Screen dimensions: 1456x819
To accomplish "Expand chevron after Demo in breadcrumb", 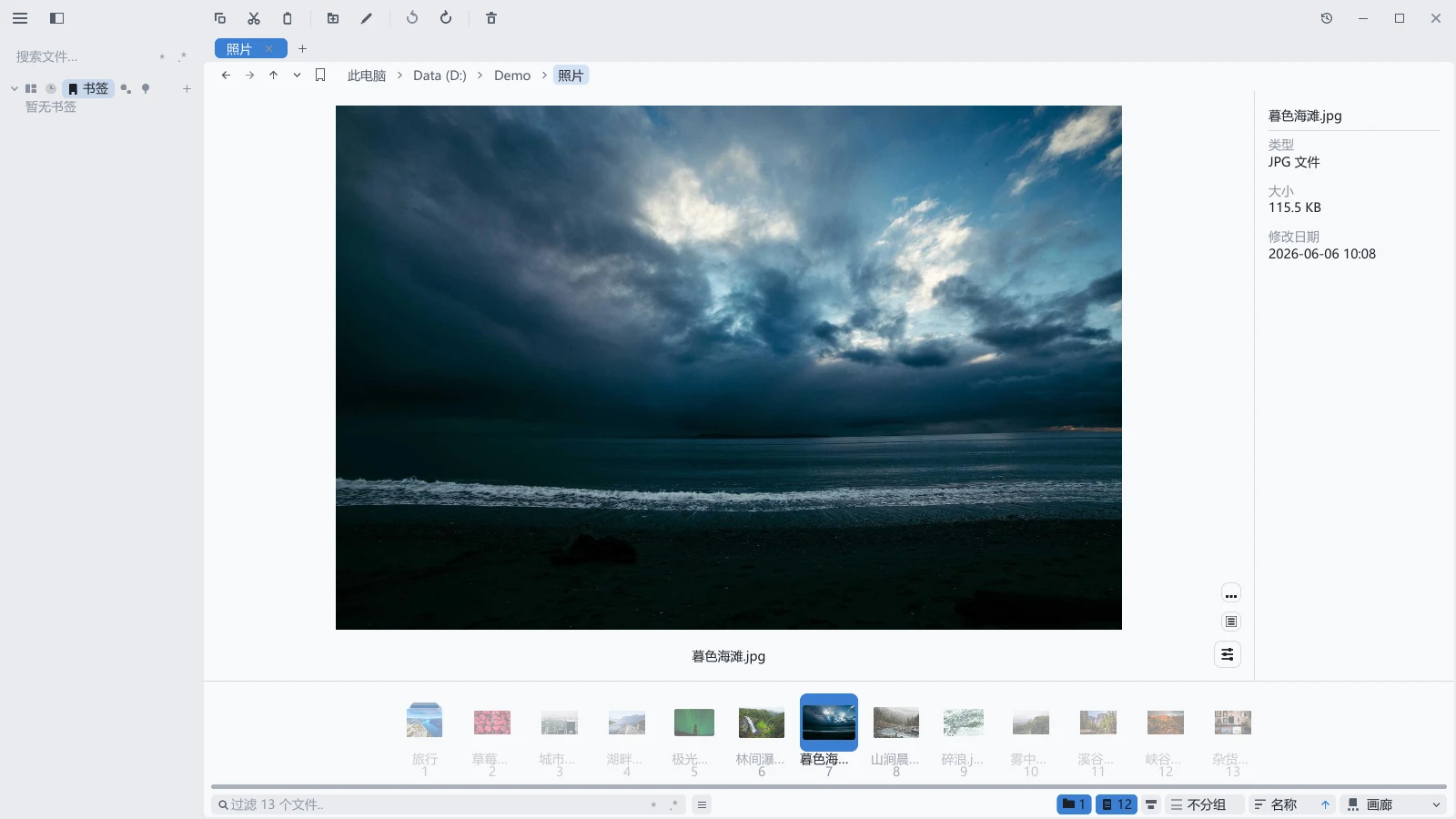I will point(544,76).
